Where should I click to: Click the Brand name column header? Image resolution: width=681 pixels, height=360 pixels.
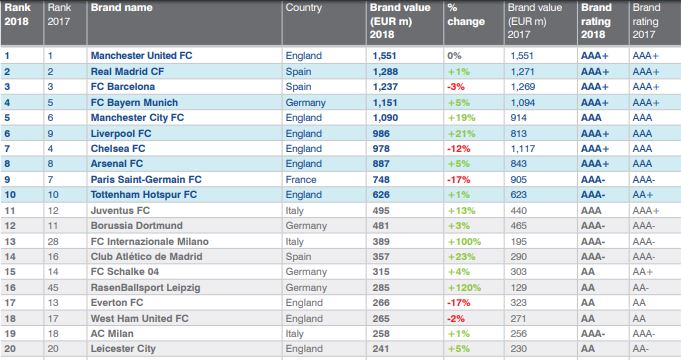[122, 7]
